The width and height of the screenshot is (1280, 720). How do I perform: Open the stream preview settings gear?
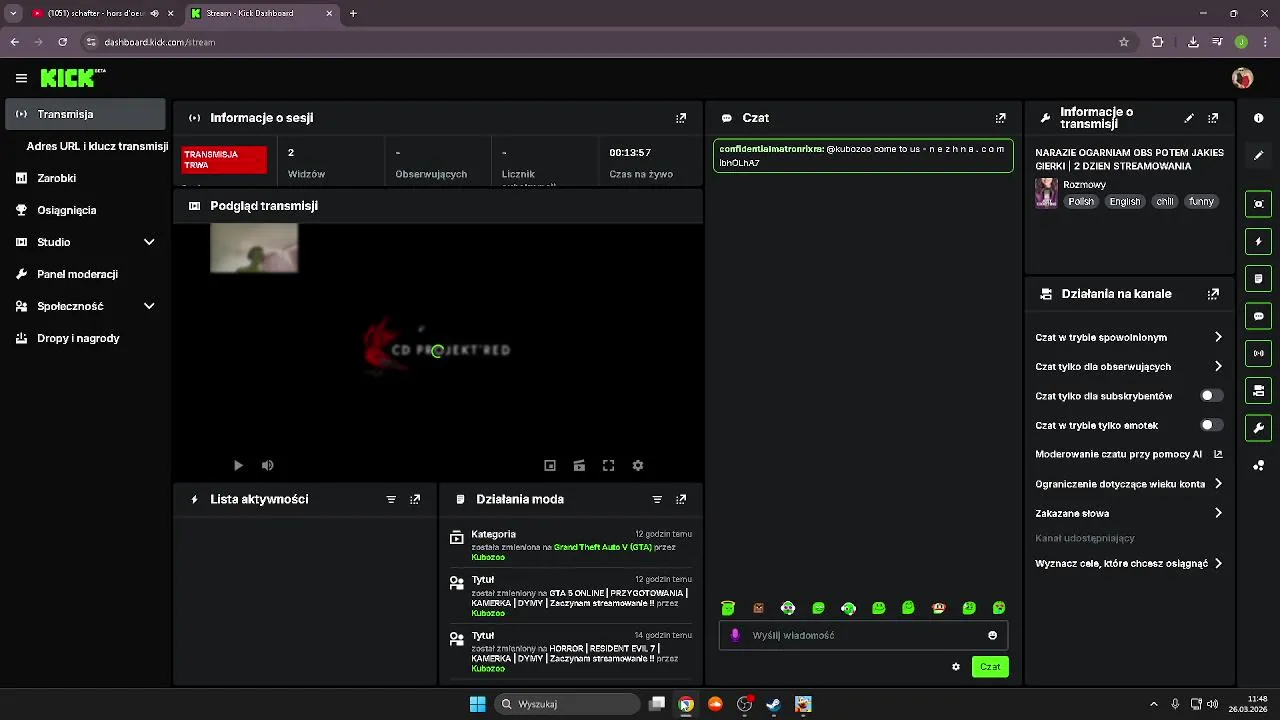(638, 465)
